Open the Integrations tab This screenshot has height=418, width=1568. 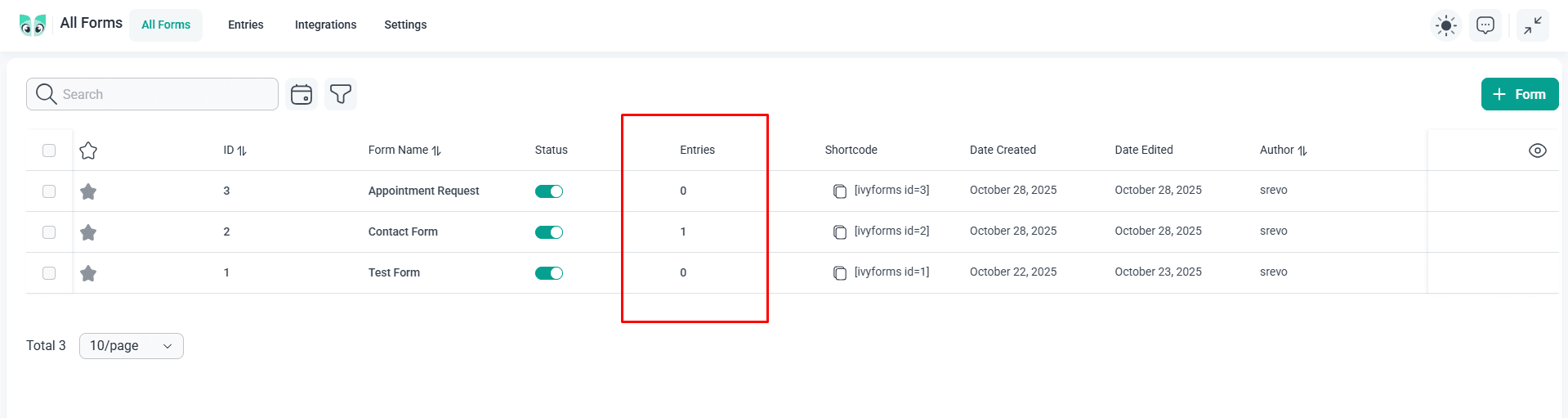pos(325,25)
